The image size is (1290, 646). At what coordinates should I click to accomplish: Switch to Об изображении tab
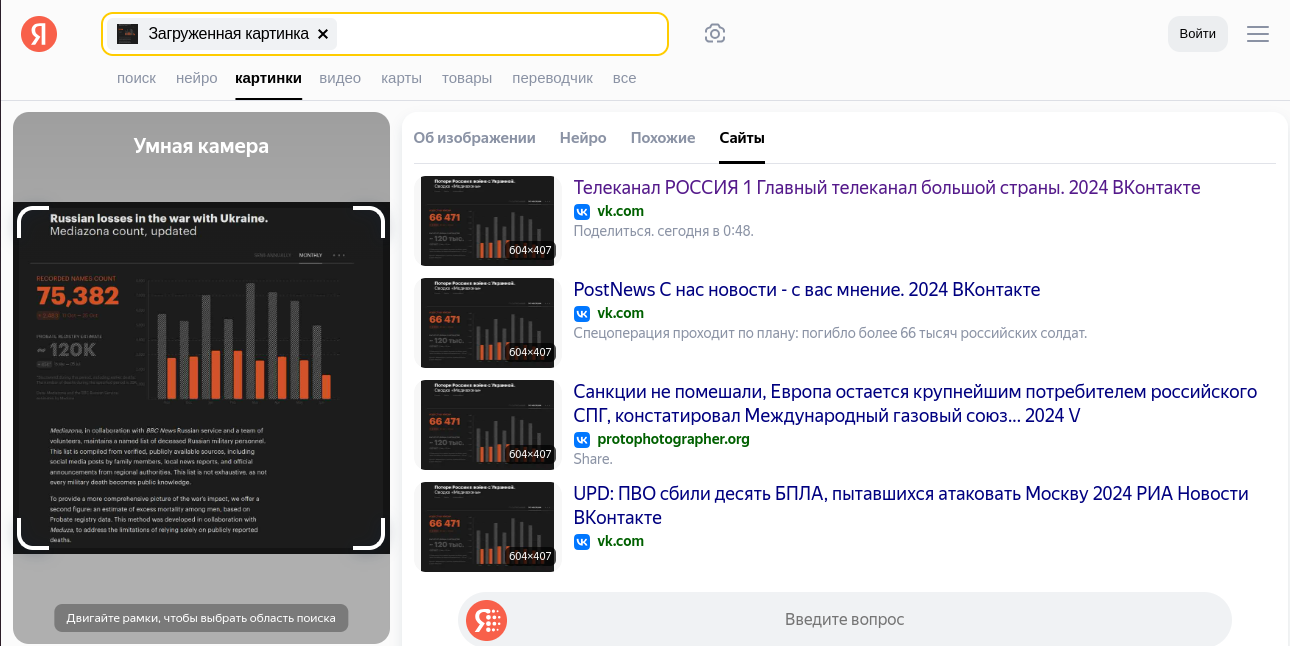(475, 138)
